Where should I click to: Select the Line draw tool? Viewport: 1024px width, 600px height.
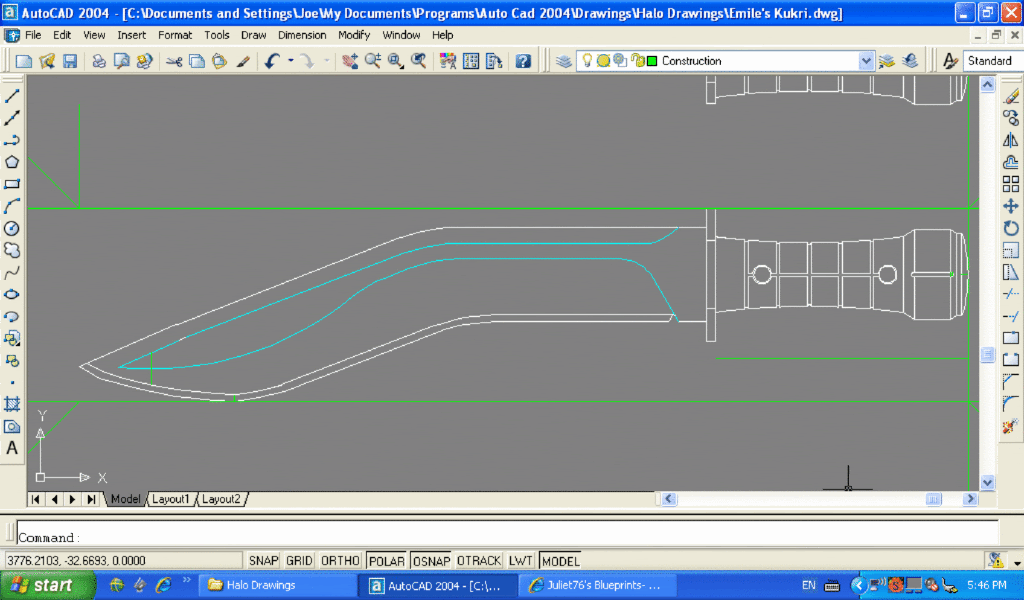point(12,97)
